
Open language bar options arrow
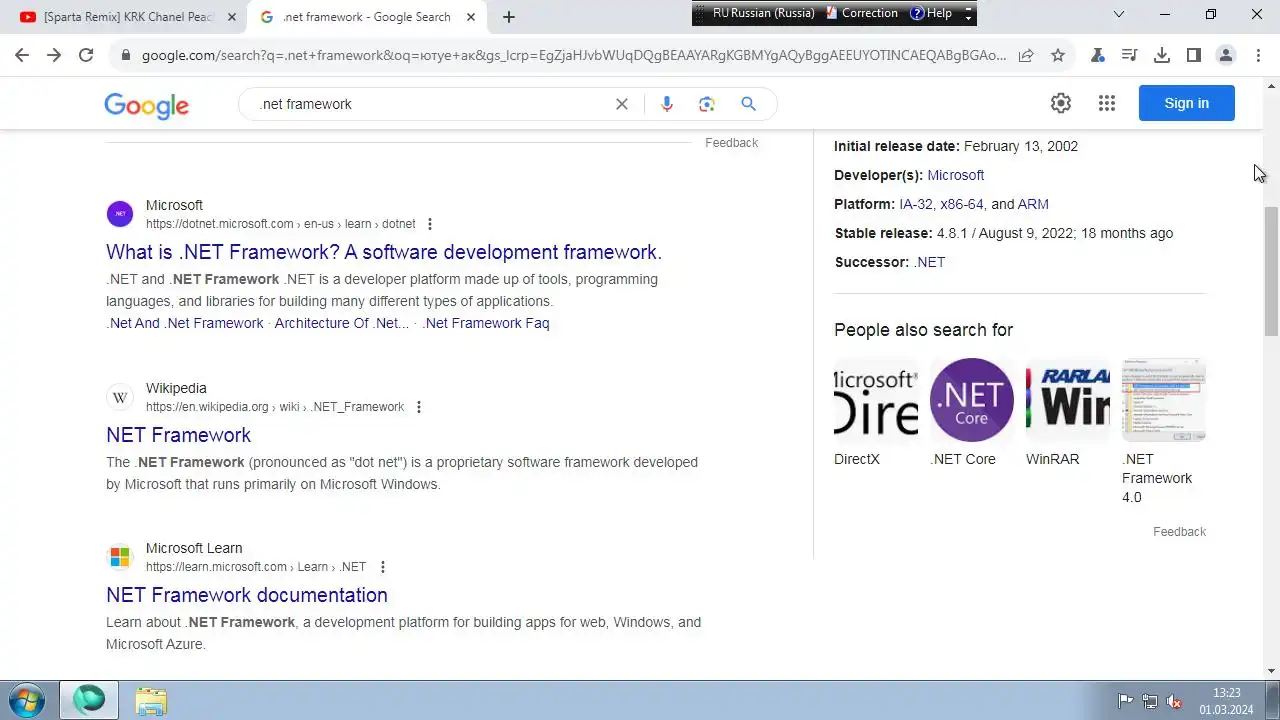point(967,14)
